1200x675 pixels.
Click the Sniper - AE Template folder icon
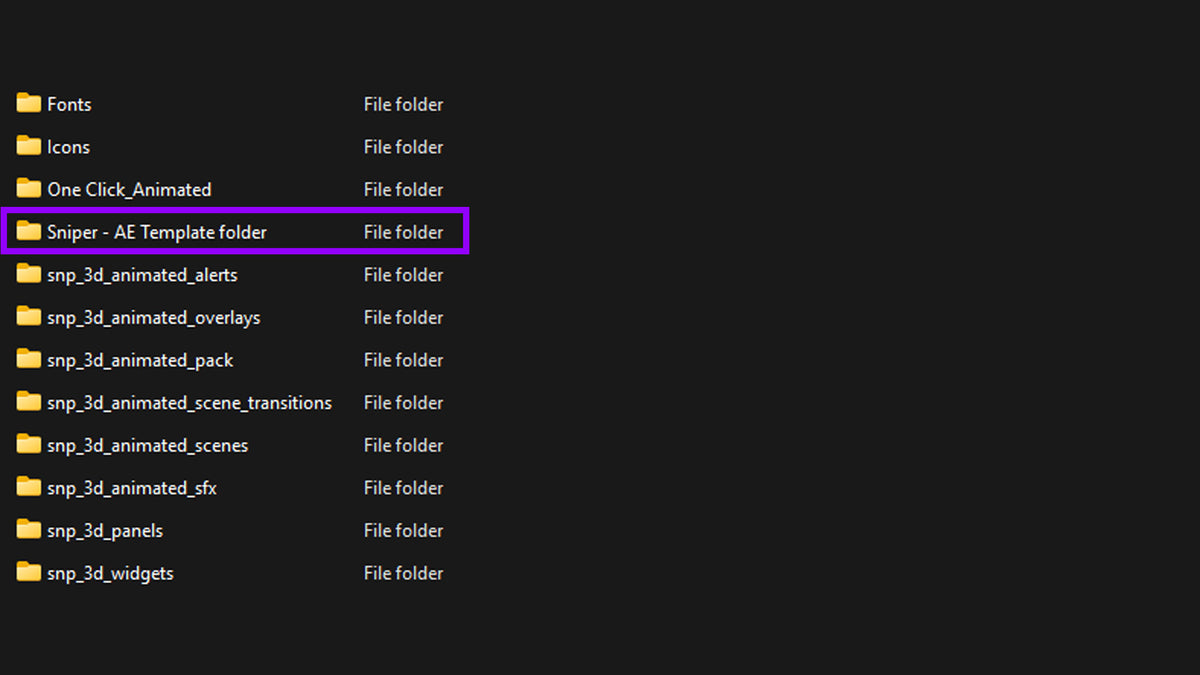tap(29, 231)
